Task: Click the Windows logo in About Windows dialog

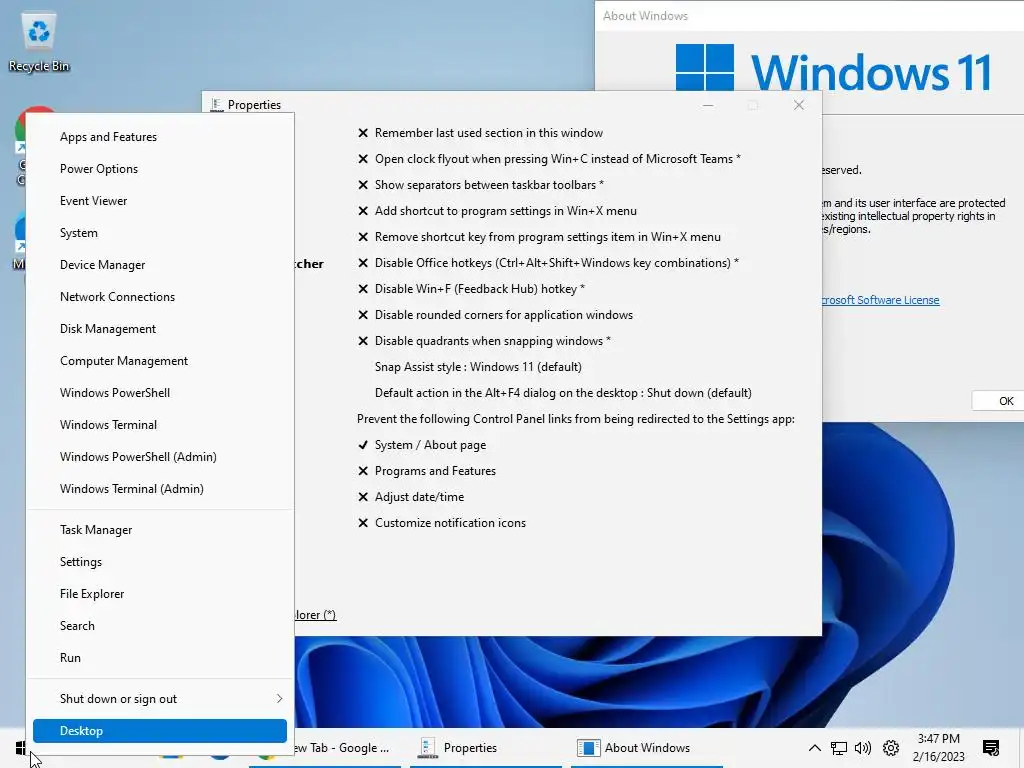Action: point(705,67)
